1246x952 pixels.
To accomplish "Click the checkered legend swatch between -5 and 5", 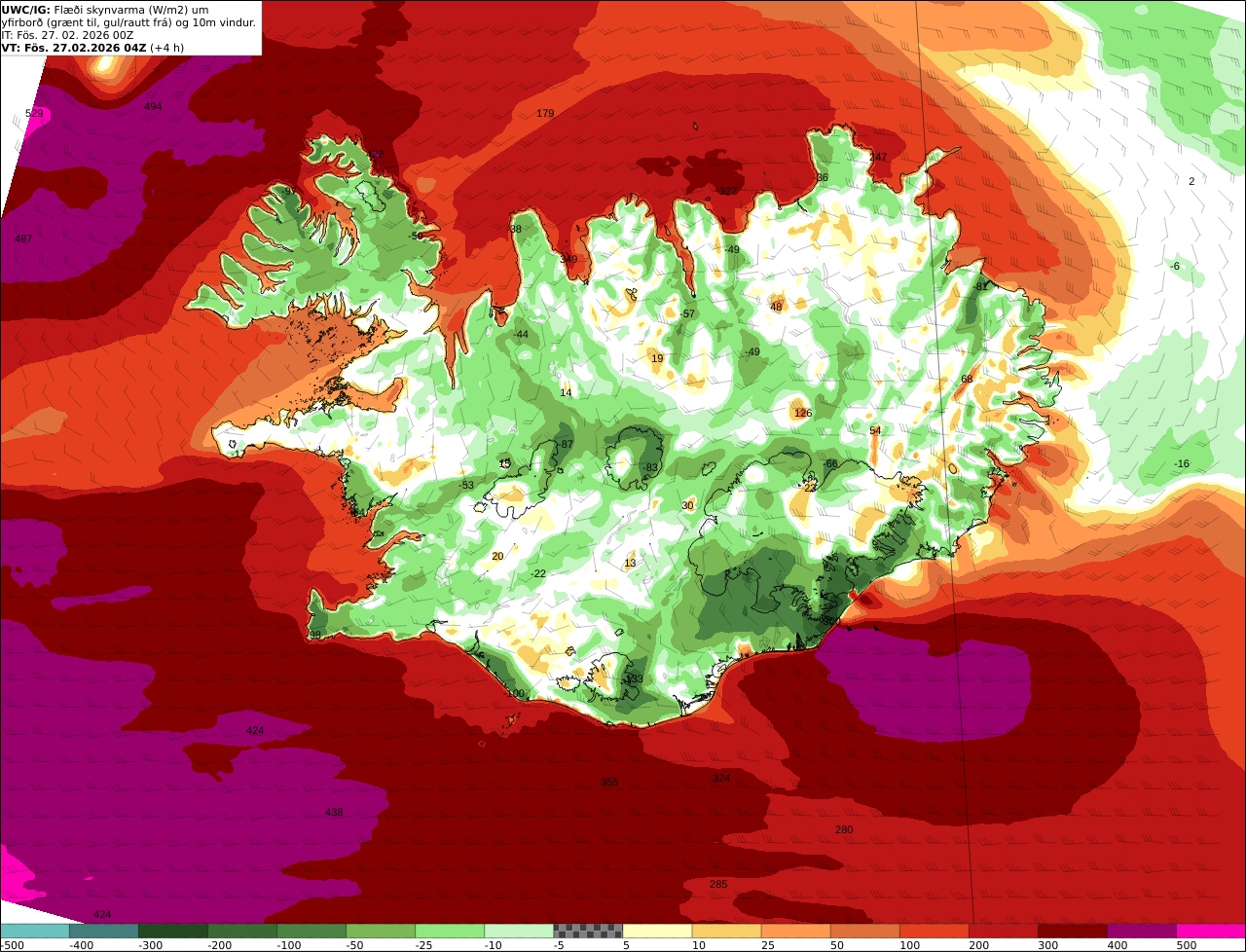I will pyautogui.click(x=588, y=931).
